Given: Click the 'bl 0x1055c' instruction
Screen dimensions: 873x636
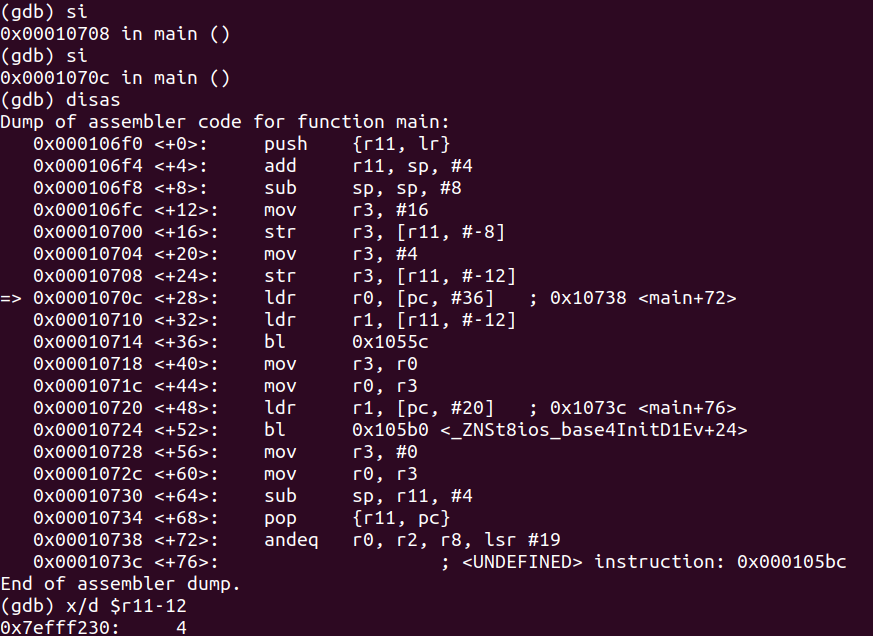Looking at the screenshot, I should (346, 341).
